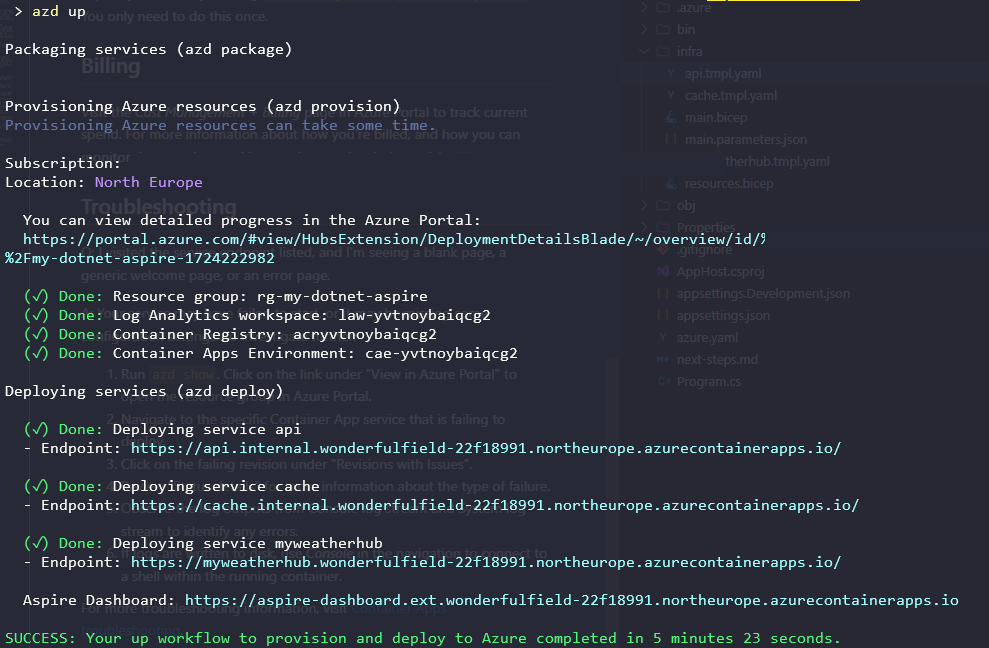The height and width of the screenshot is (648, 989).
Task: Click the project icon next to AppHost.csproj
Action: click(663, 271)
